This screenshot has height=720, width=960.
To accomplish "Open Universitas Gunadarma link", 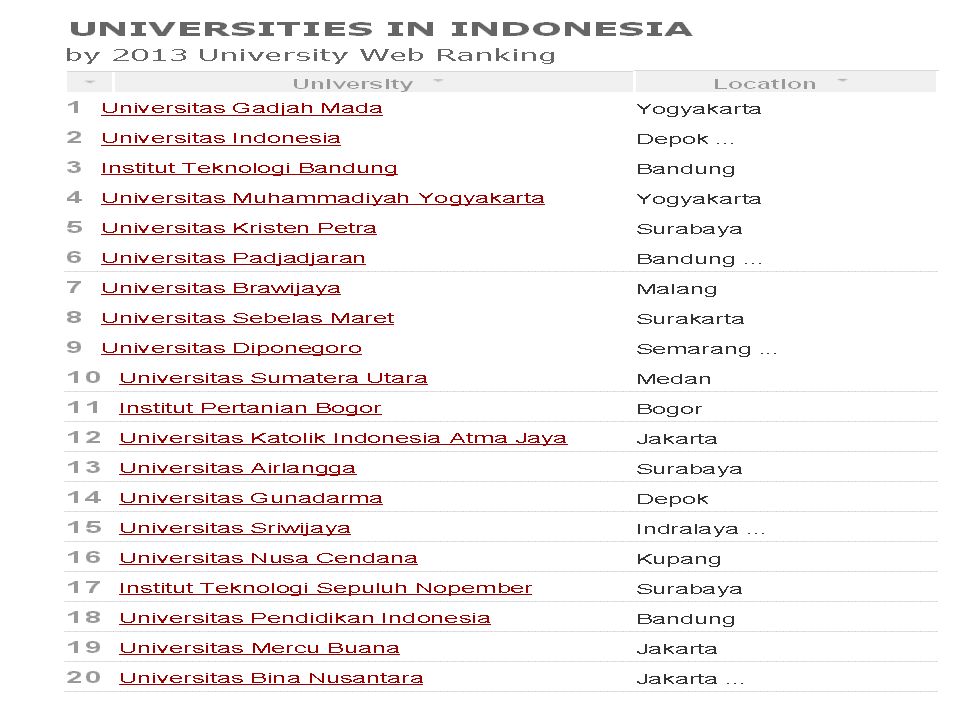I will tap(251, 498).
